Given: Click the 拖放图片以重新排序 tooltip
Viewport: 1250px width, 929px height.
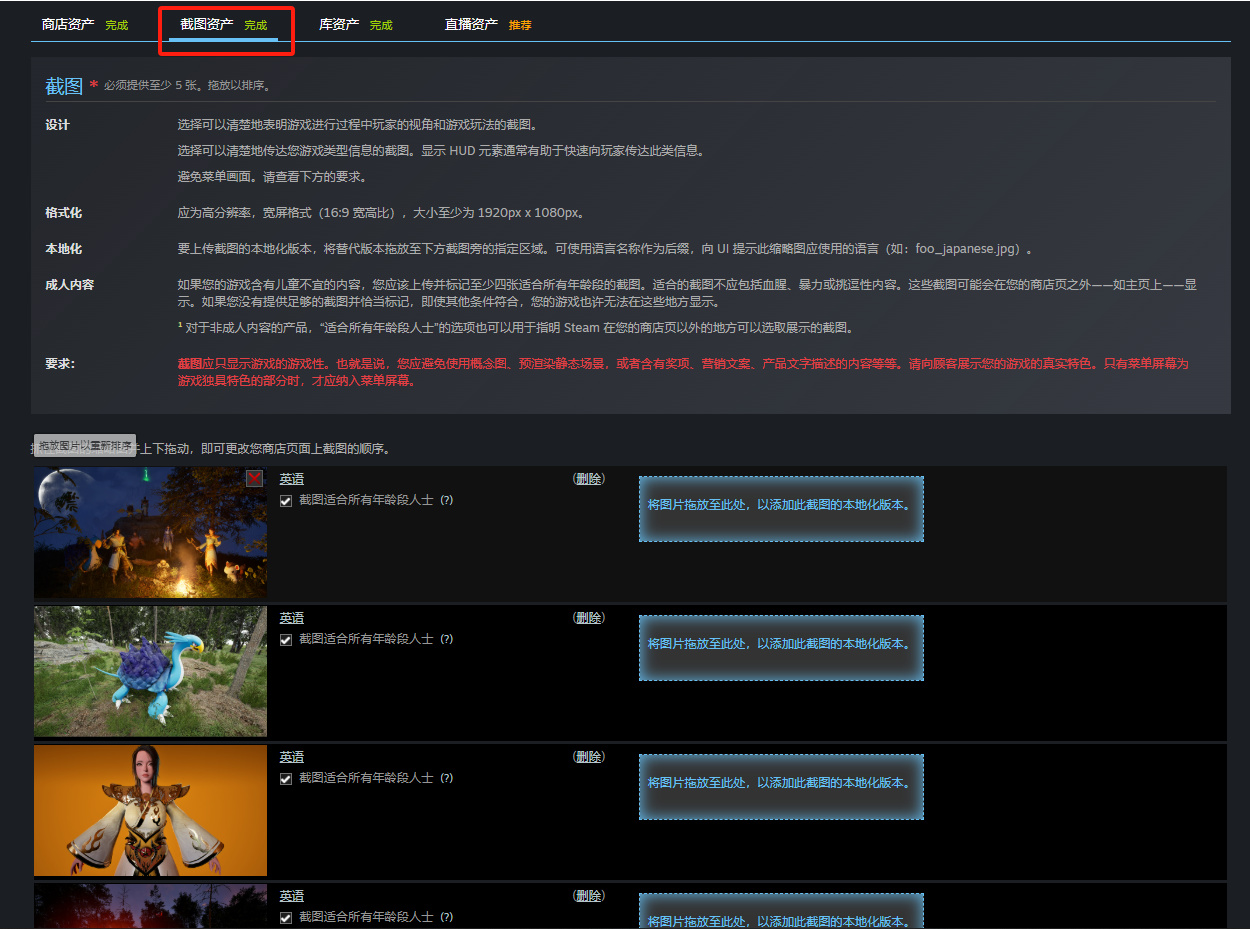Looking at the screenshot, I should (x=85, y=446).
